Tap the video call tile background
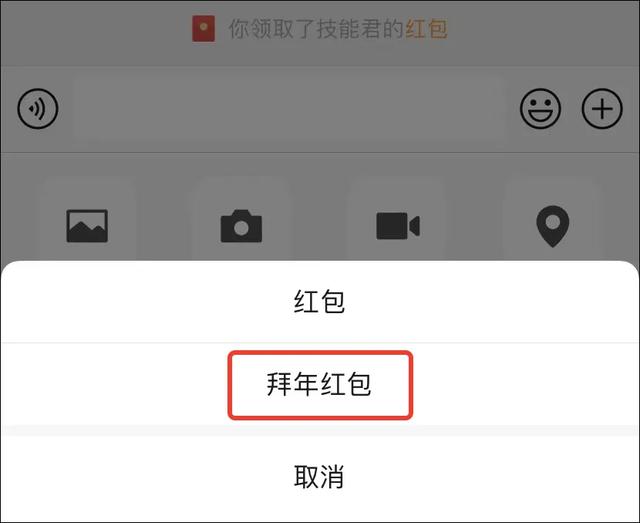 pyautogui.click(x=398, y=218)
